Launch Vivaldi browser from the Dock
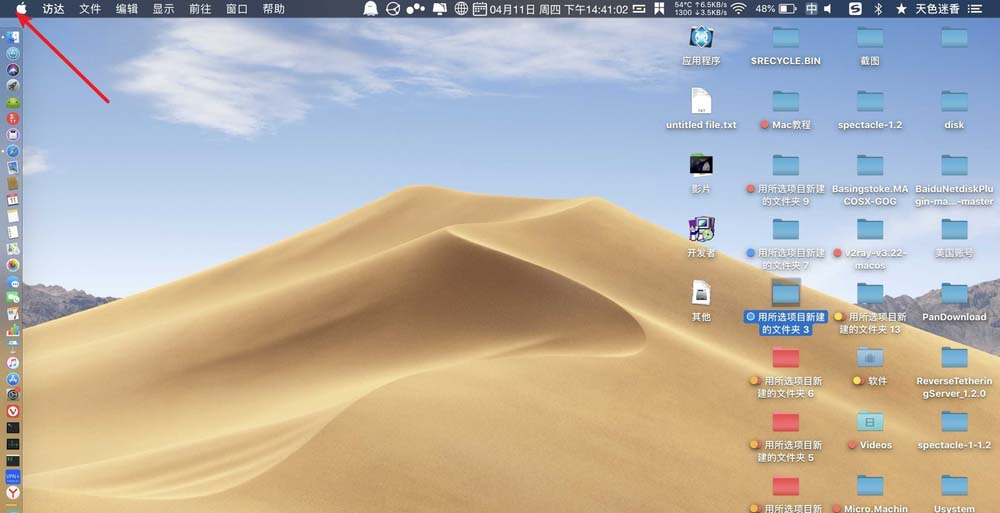Viewport: 1000px width, 513px height. click(13, 410)
